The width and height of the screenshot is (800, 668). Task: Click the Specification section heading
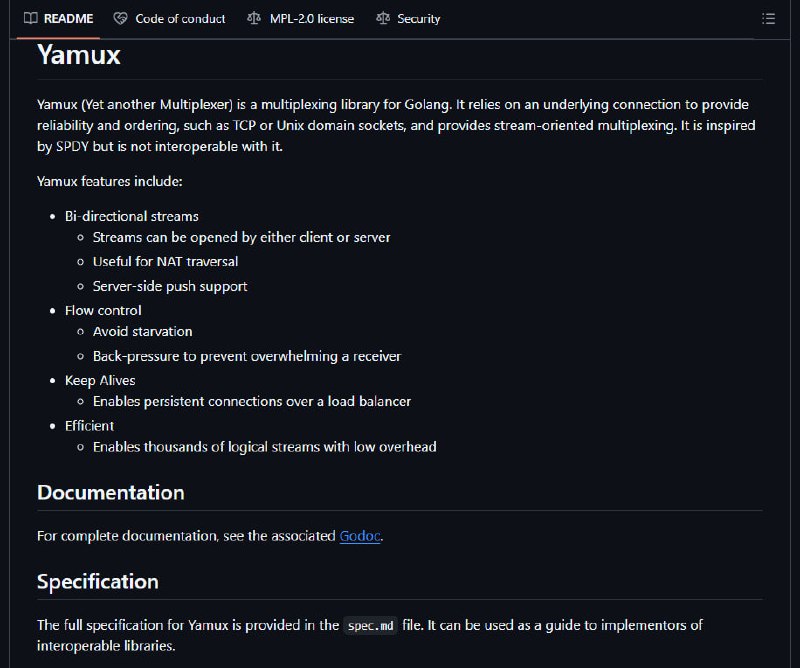coord(98,582)
